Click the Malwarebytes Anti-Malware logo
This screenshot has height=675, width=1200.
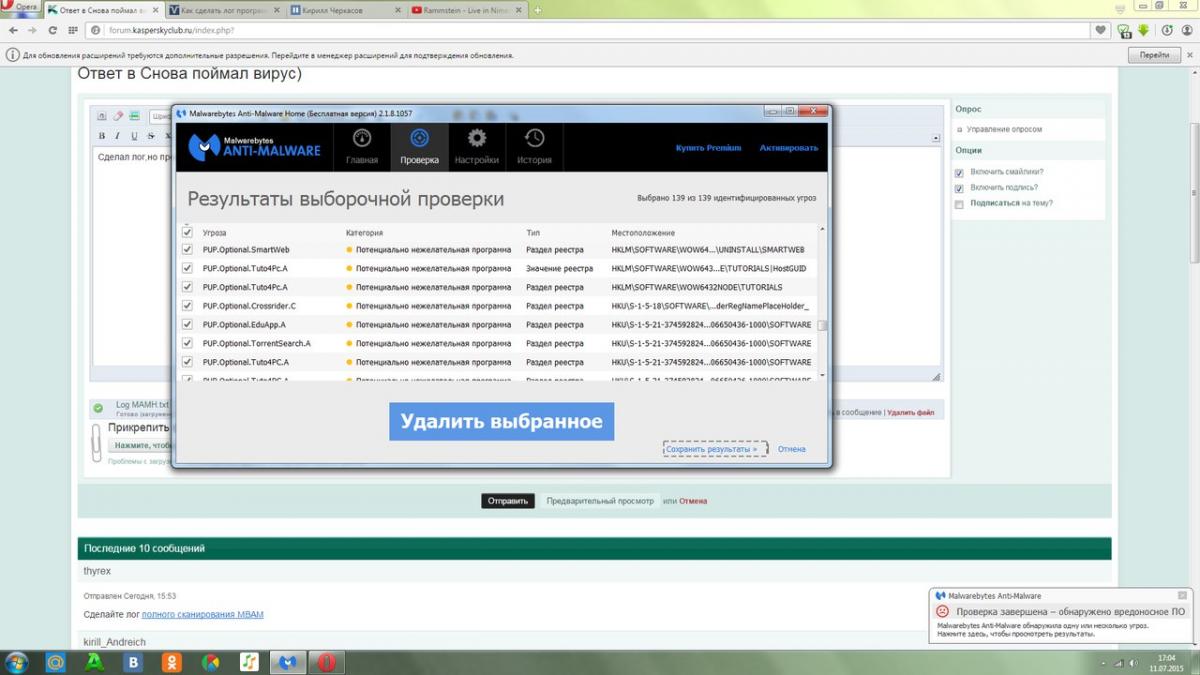(x=254, y=146)
